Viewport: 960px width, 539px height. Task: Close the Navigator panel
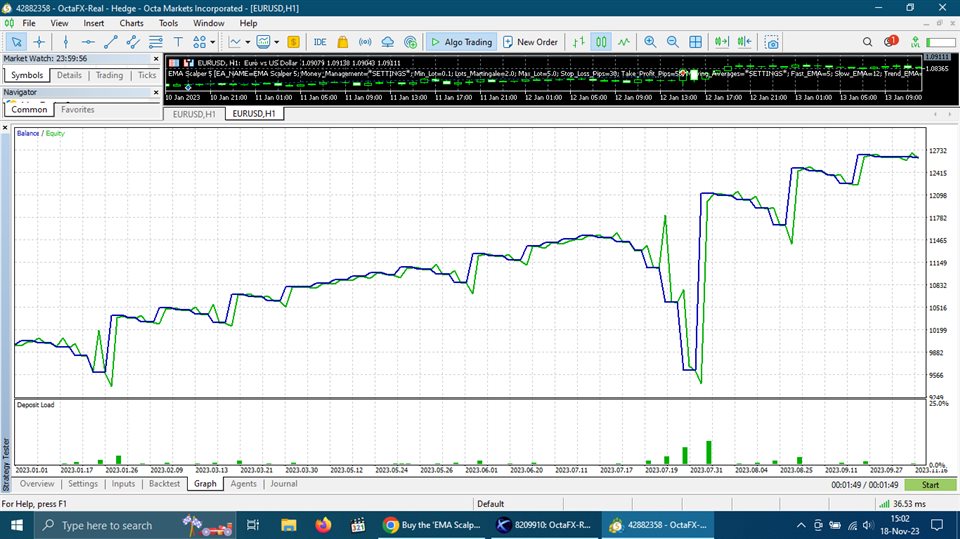(156, 92)
